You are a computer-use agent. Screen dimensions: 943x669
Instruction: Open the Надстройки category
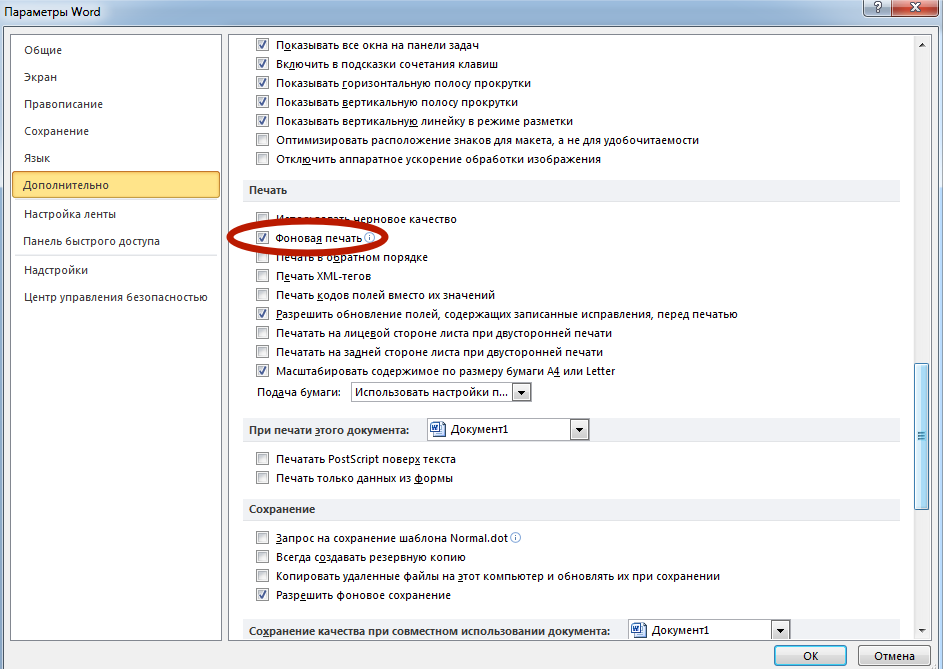coord(56,270)
